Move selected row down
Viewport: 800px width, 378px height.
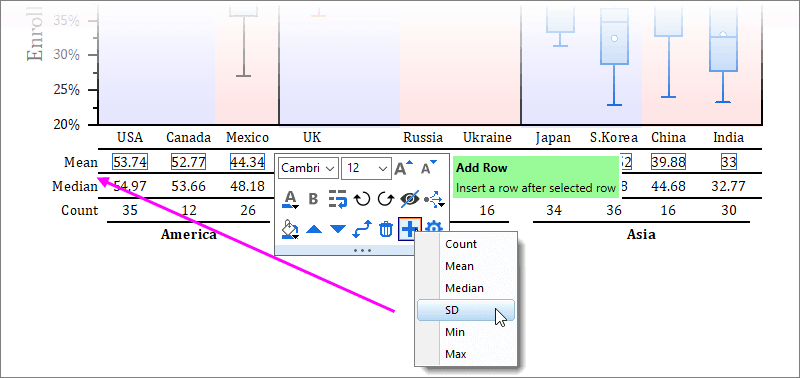(338, 230)
